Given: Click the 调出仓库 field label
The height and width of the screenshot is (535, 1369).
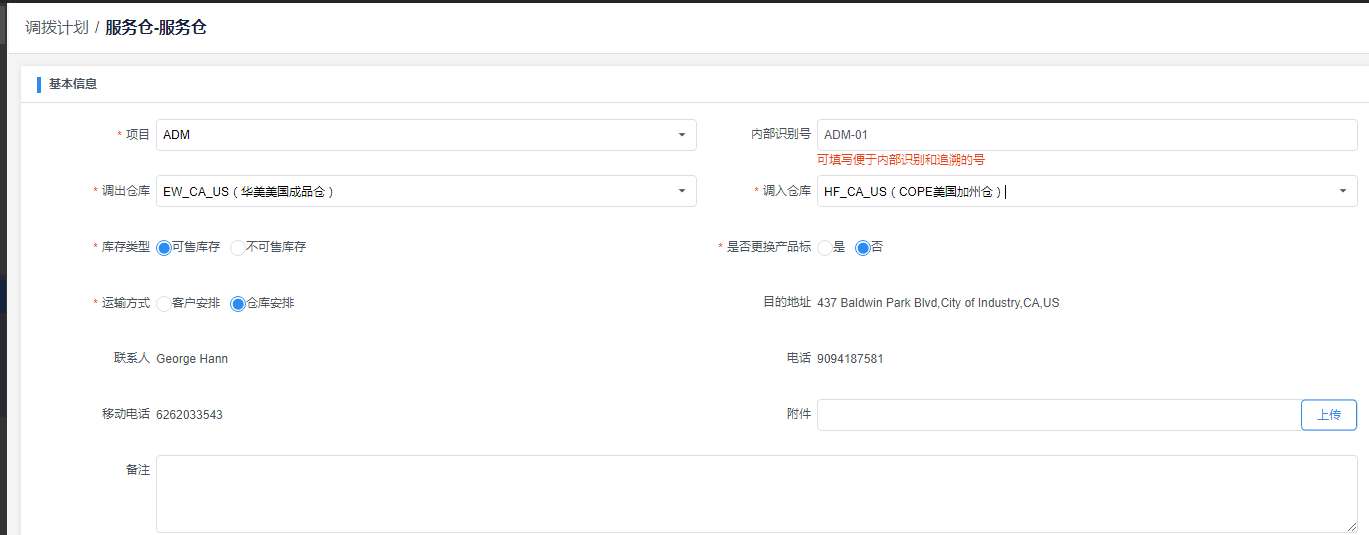Looking at the screenshot, I should [126, 191].
